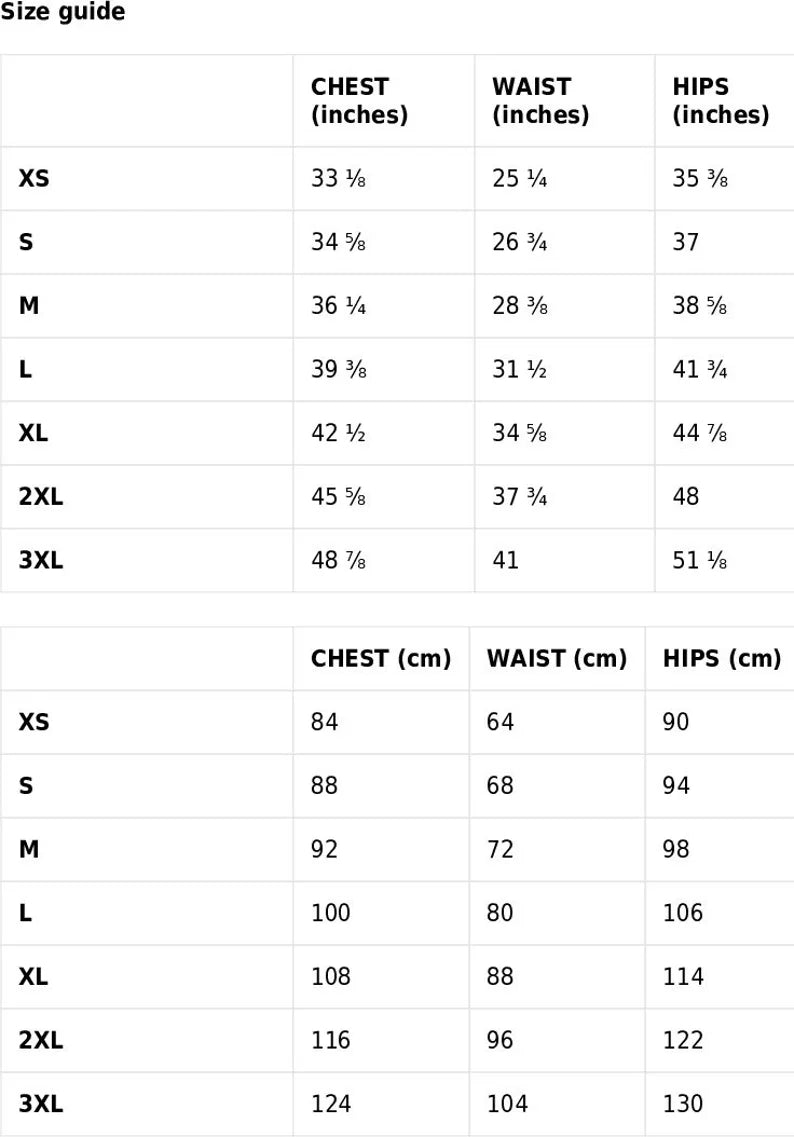The height and width of the screenshot is (1137, 794).
Task: Click the "Size guide" heading
Action: coord(63,13)
